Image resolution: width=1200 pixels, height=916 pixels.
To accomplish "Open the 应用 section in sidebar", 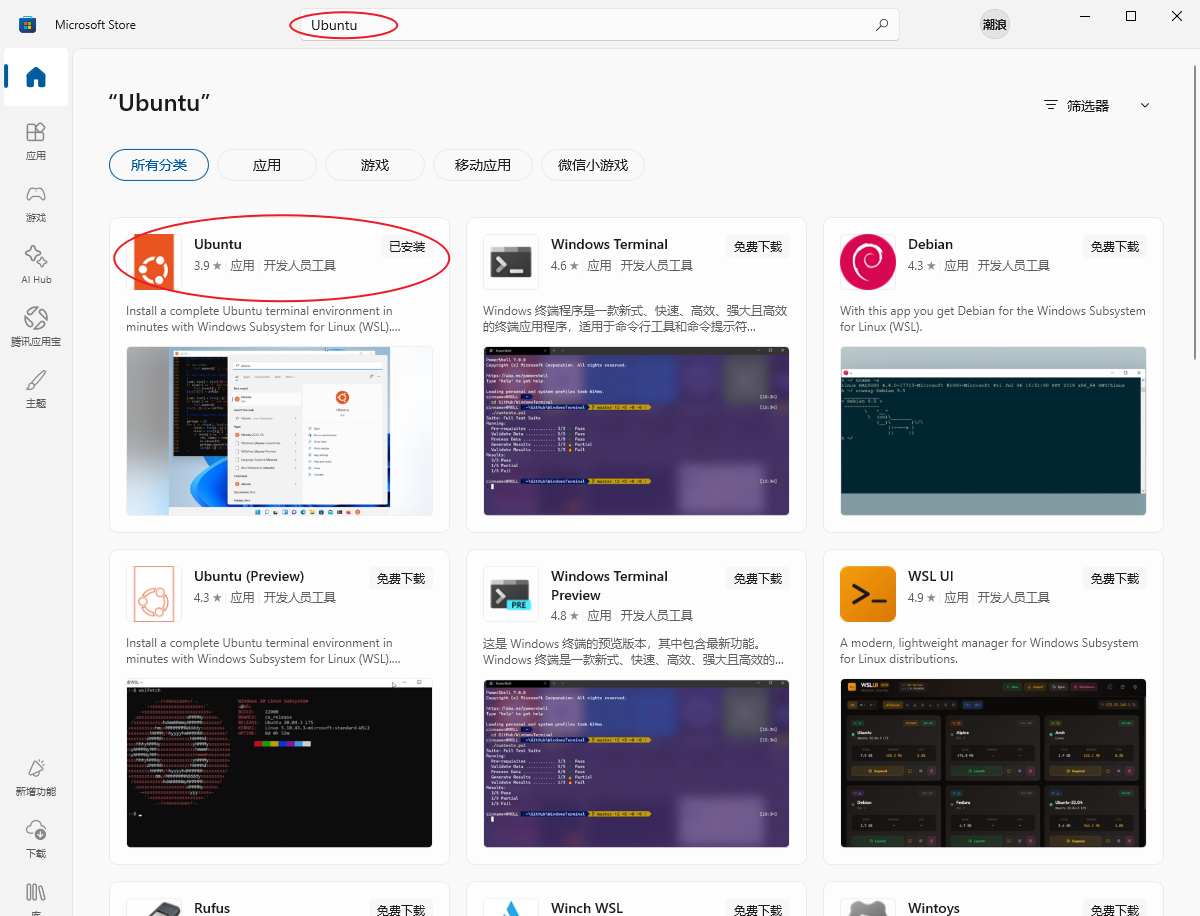I will click(36, 141).
